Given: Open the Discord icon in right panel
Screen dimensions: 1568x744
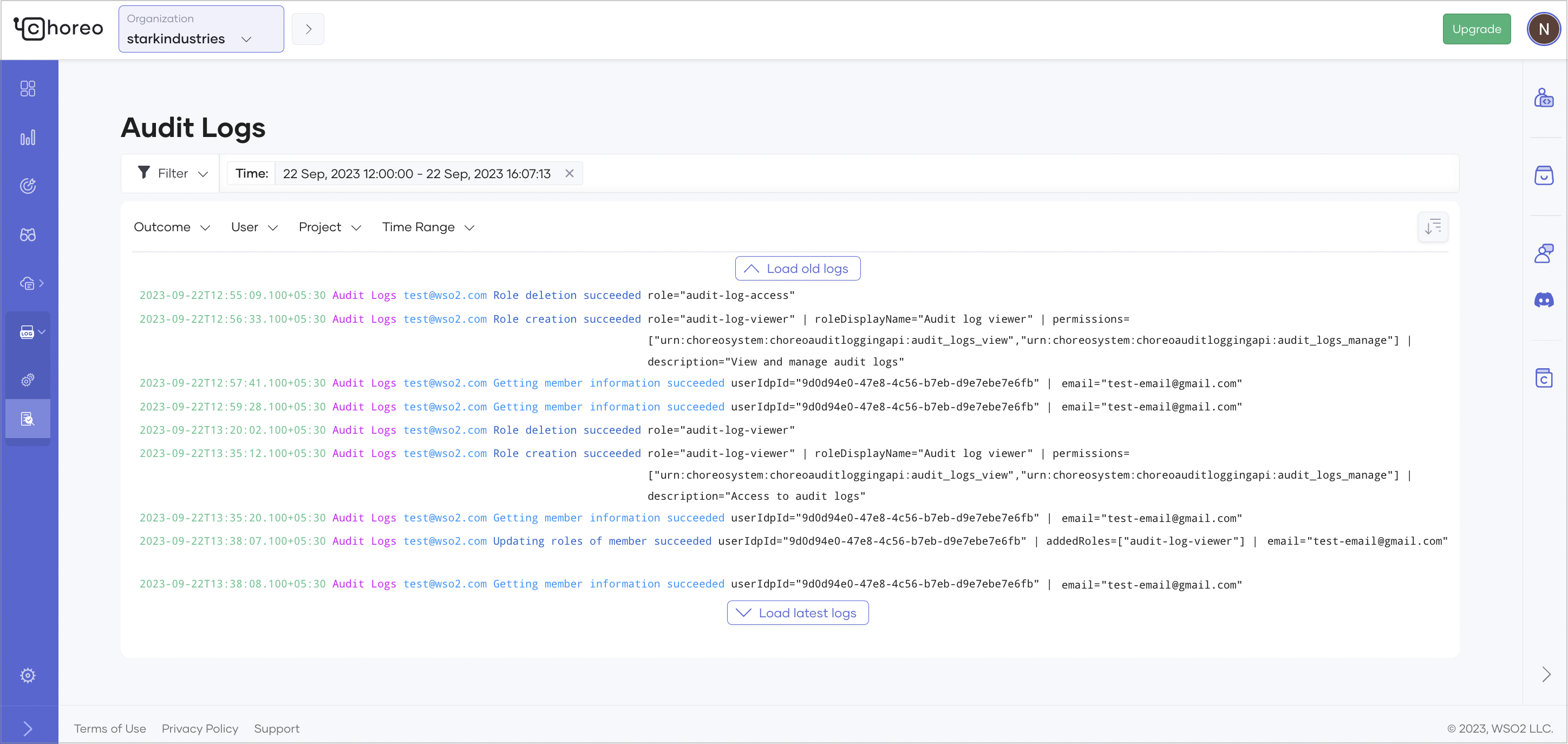Looking at the screenshot, I should pos(1544,299).
